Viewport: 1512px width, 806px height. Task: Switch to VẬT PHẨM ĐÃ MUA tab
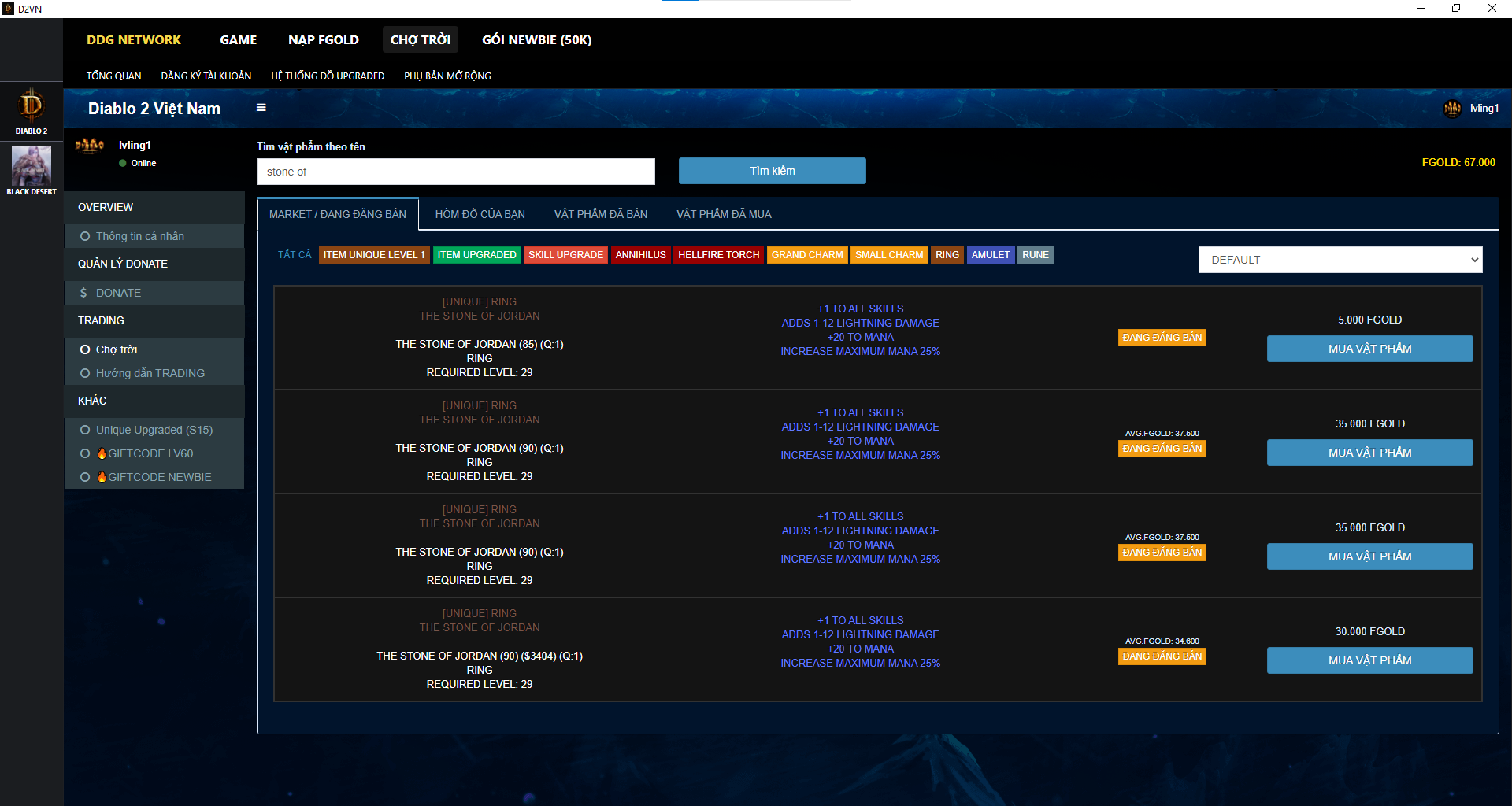coord(724,214)
